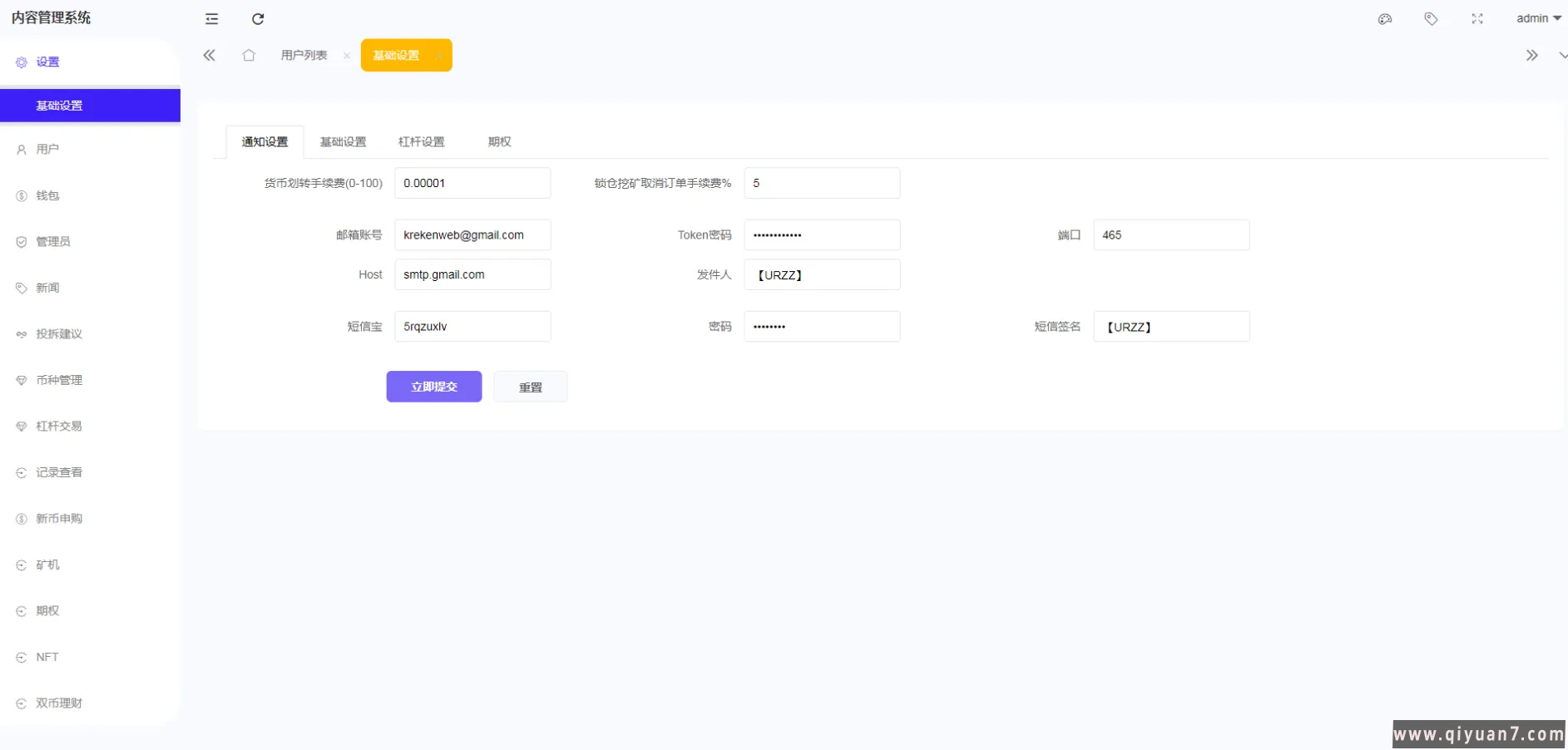Open the theme palette icon
1568x750 pixels.
(x=1385, y=19)
